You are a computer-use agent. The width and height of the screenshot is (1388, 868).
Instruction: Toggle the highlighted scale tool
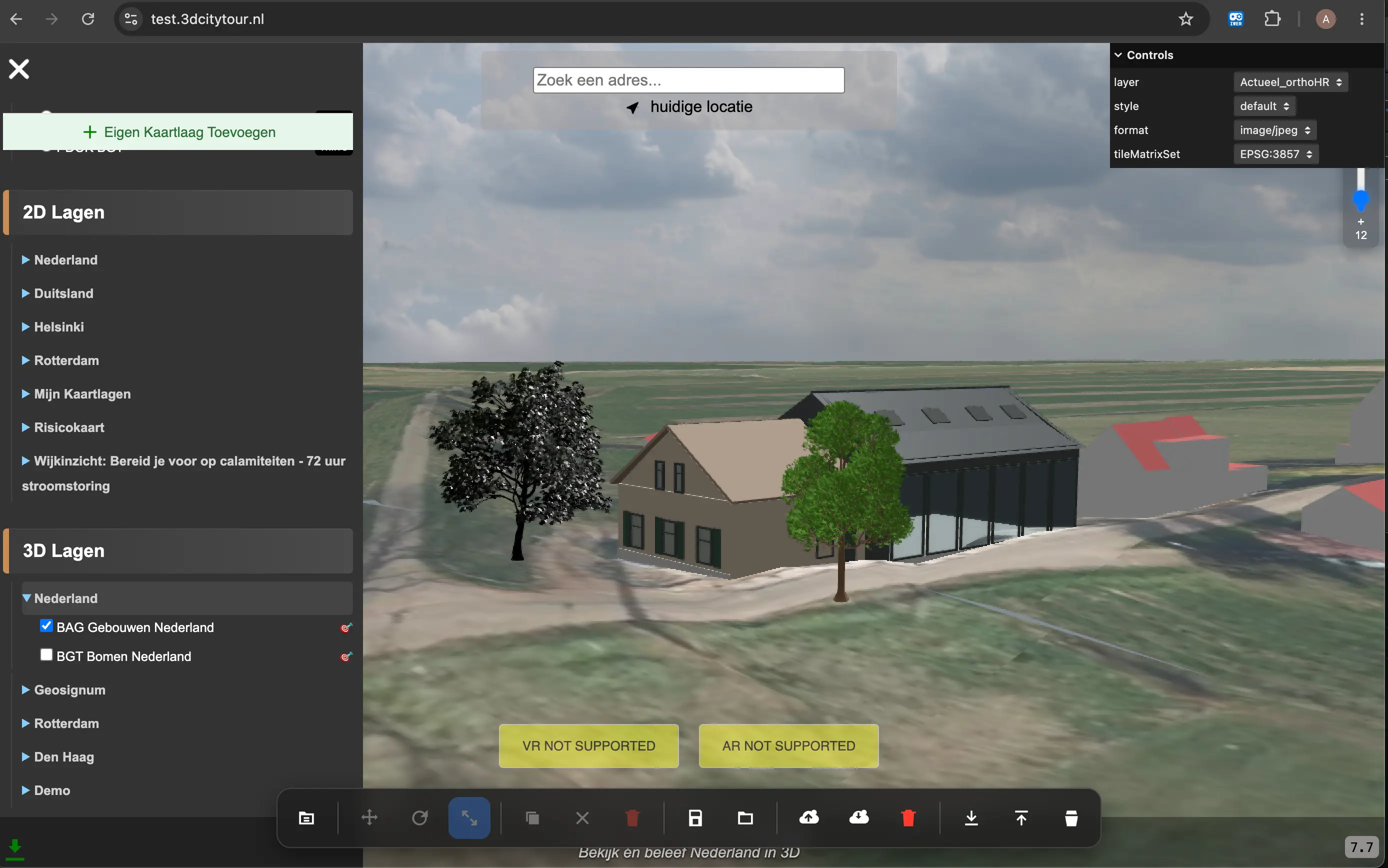tap(469, 817)
